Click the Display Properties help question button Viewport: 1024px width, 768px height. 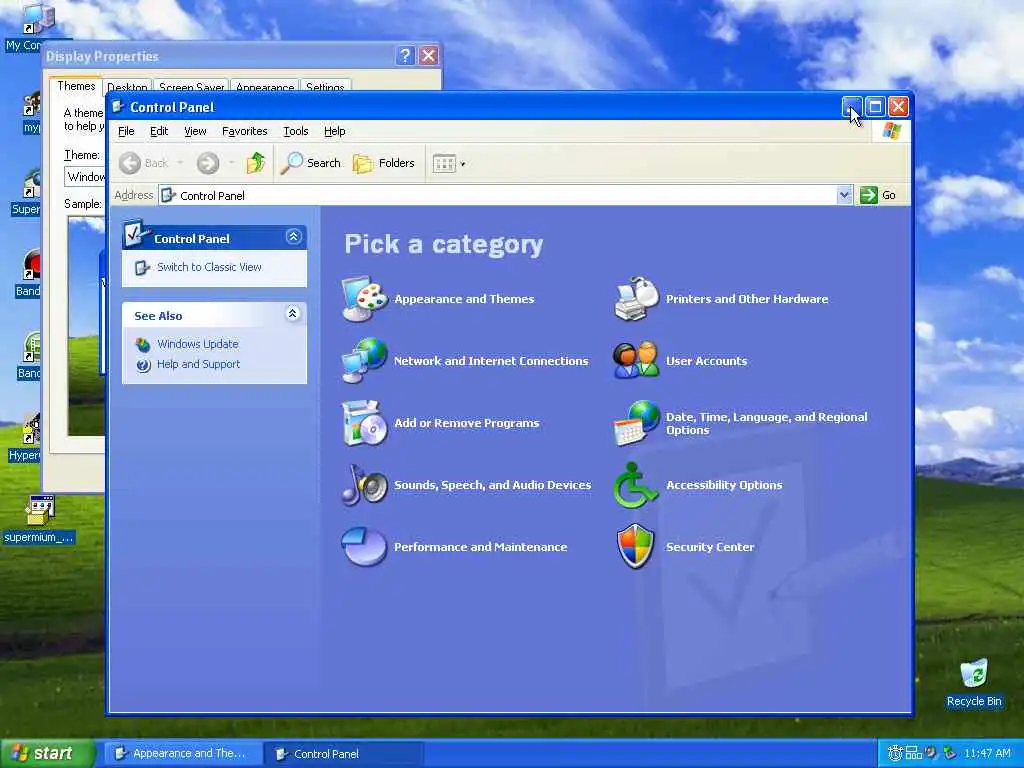(x=404, y=56)
